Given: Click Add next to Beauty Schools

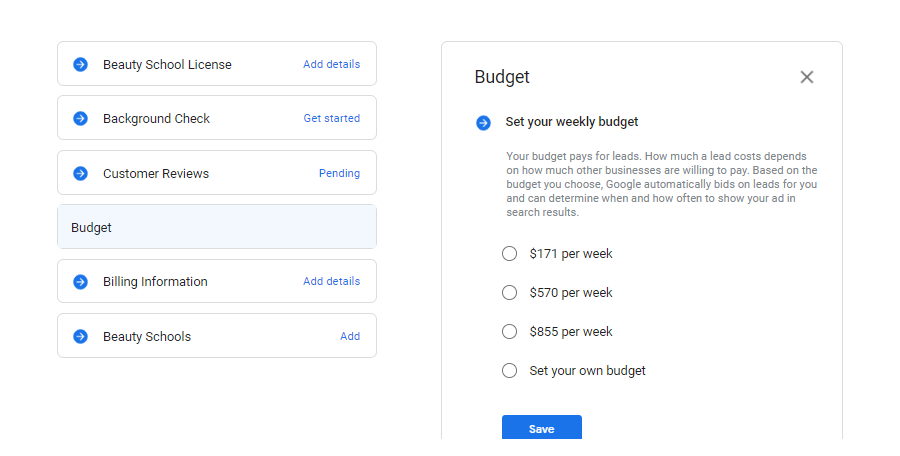Looking at the screenshot, I should (x=350, y=336).
